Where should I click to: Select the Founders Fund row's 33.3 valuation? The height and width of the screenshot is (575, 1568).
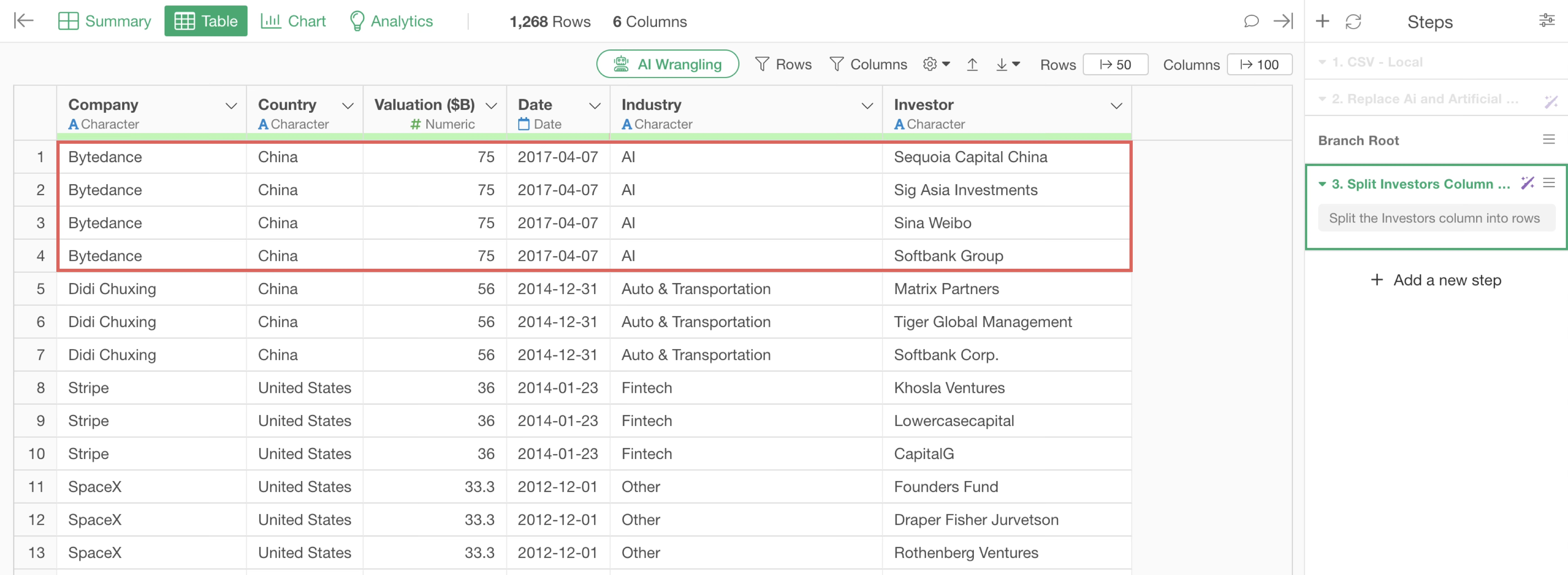(434, 486)
